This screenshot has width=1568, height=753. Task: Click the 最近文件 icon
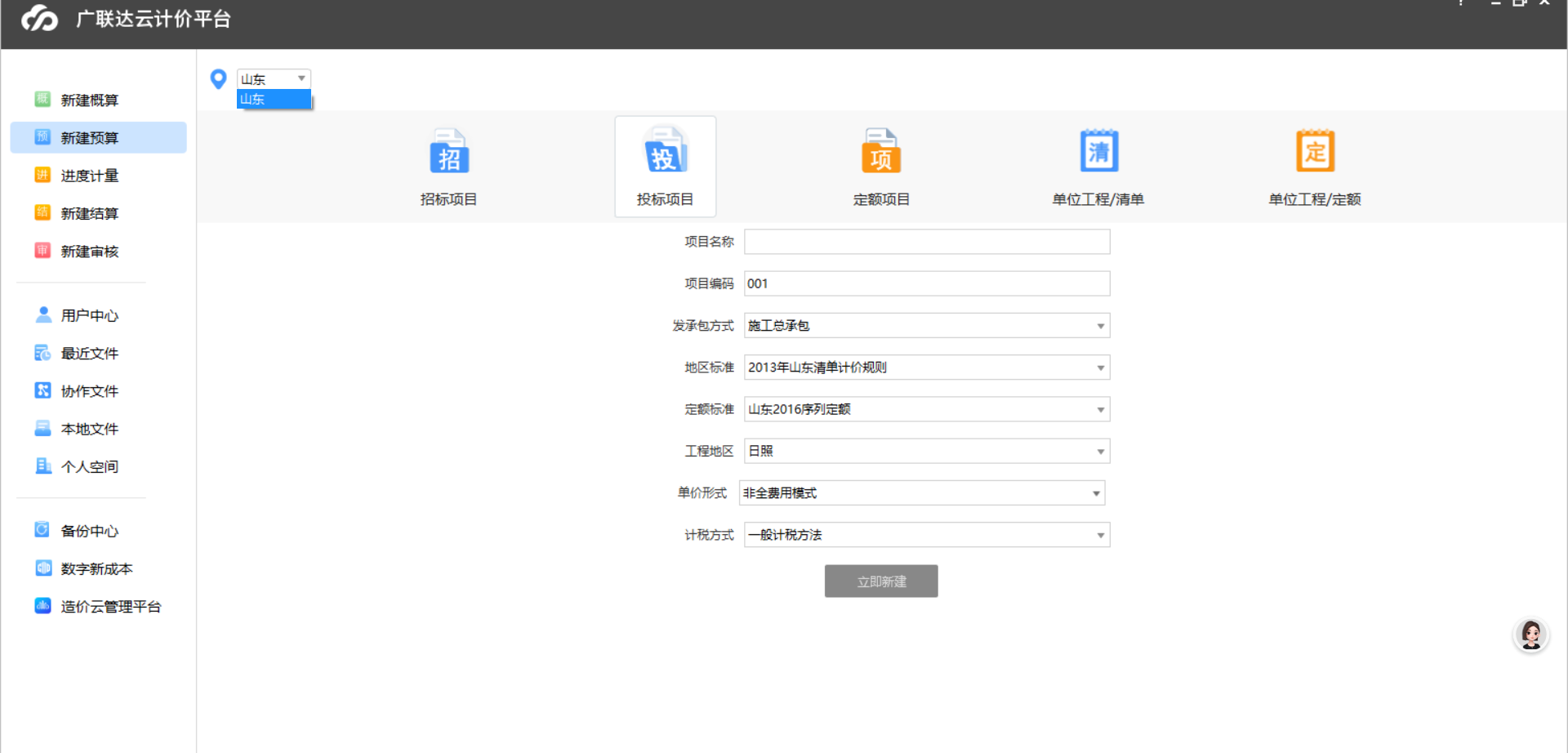coord(43,353)
